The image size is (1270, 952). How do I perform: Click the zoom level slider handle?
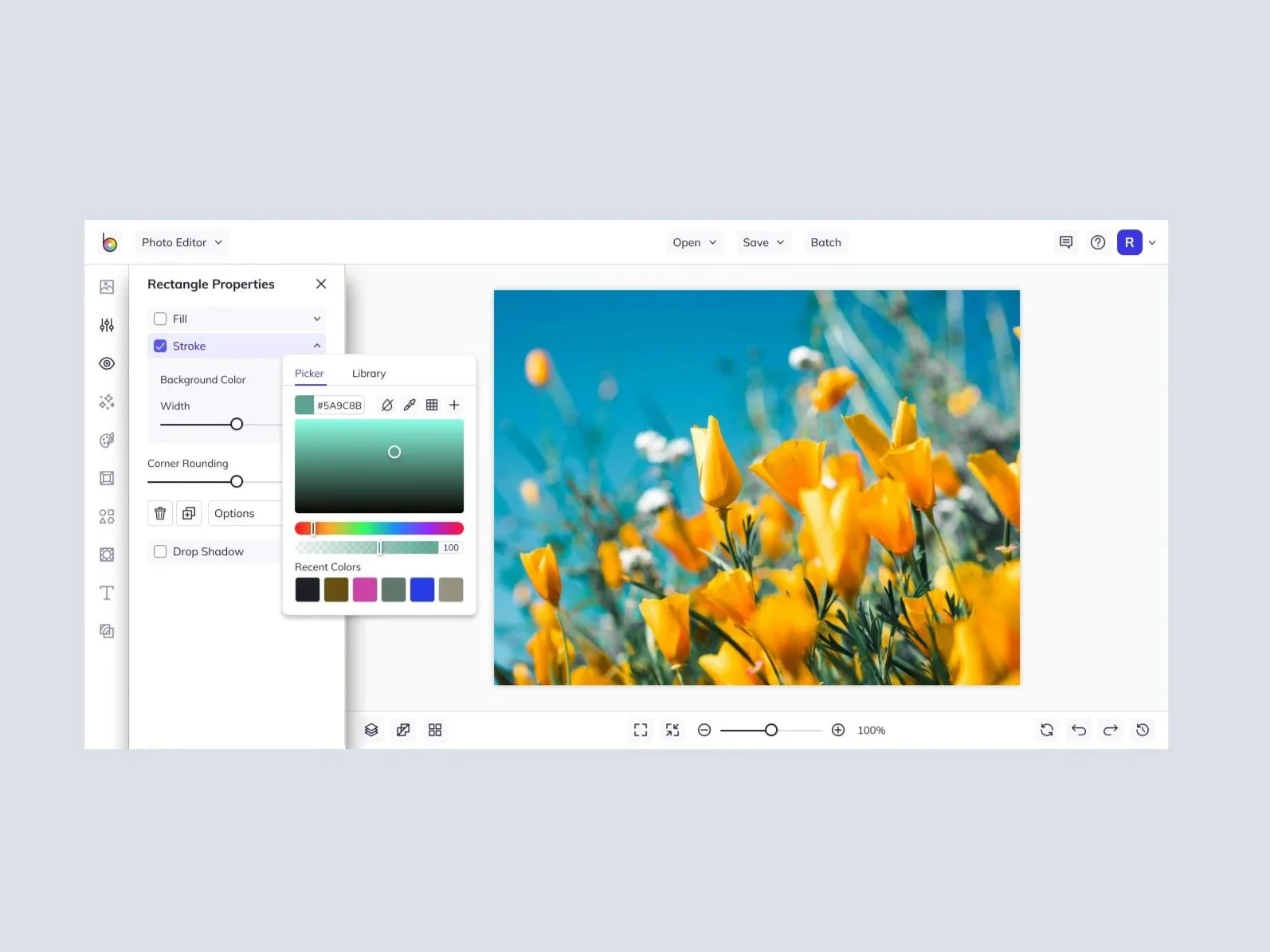[771, 730]
